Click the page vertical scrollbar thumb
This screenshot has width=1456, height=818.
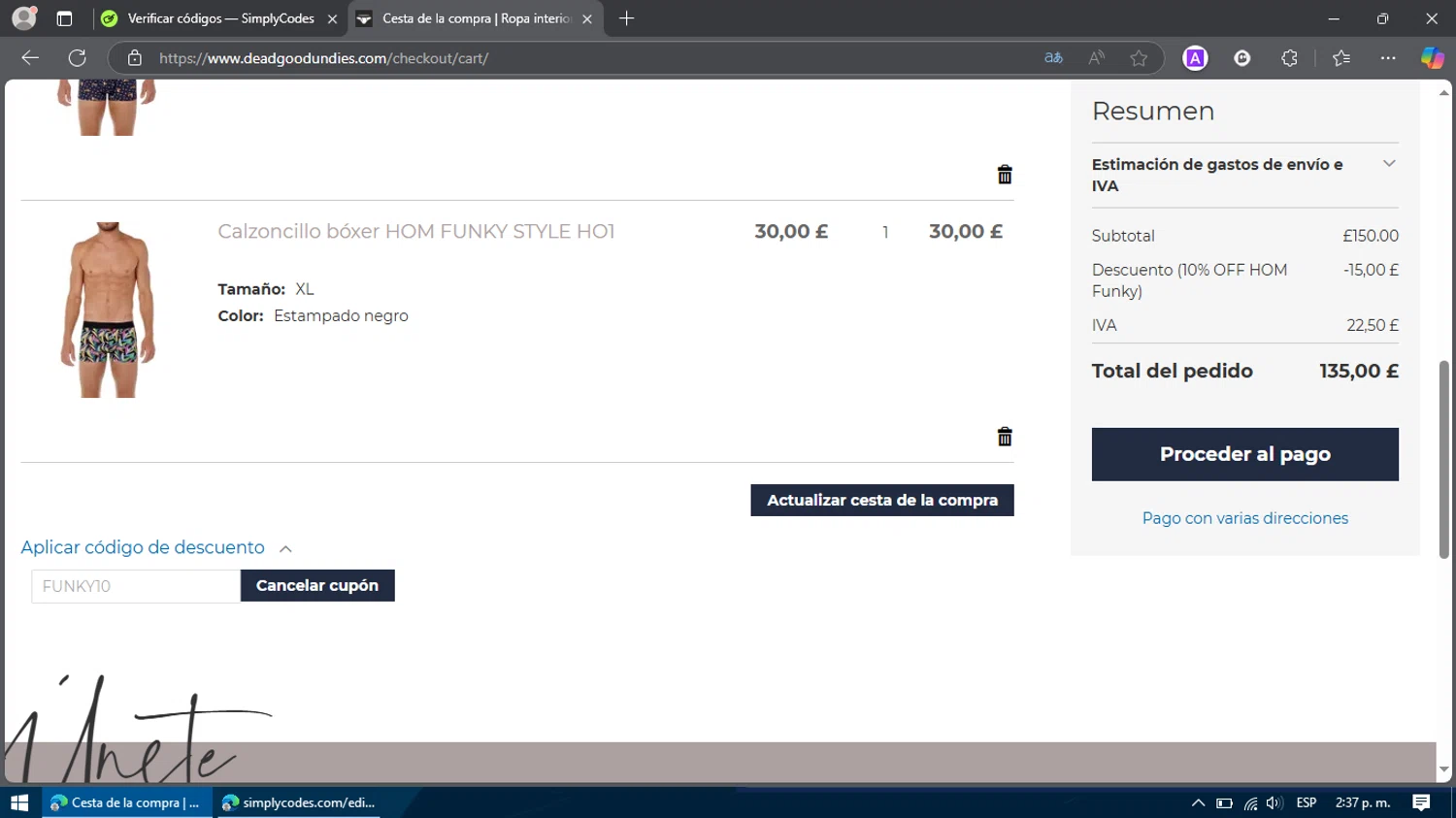point(1444,459)
